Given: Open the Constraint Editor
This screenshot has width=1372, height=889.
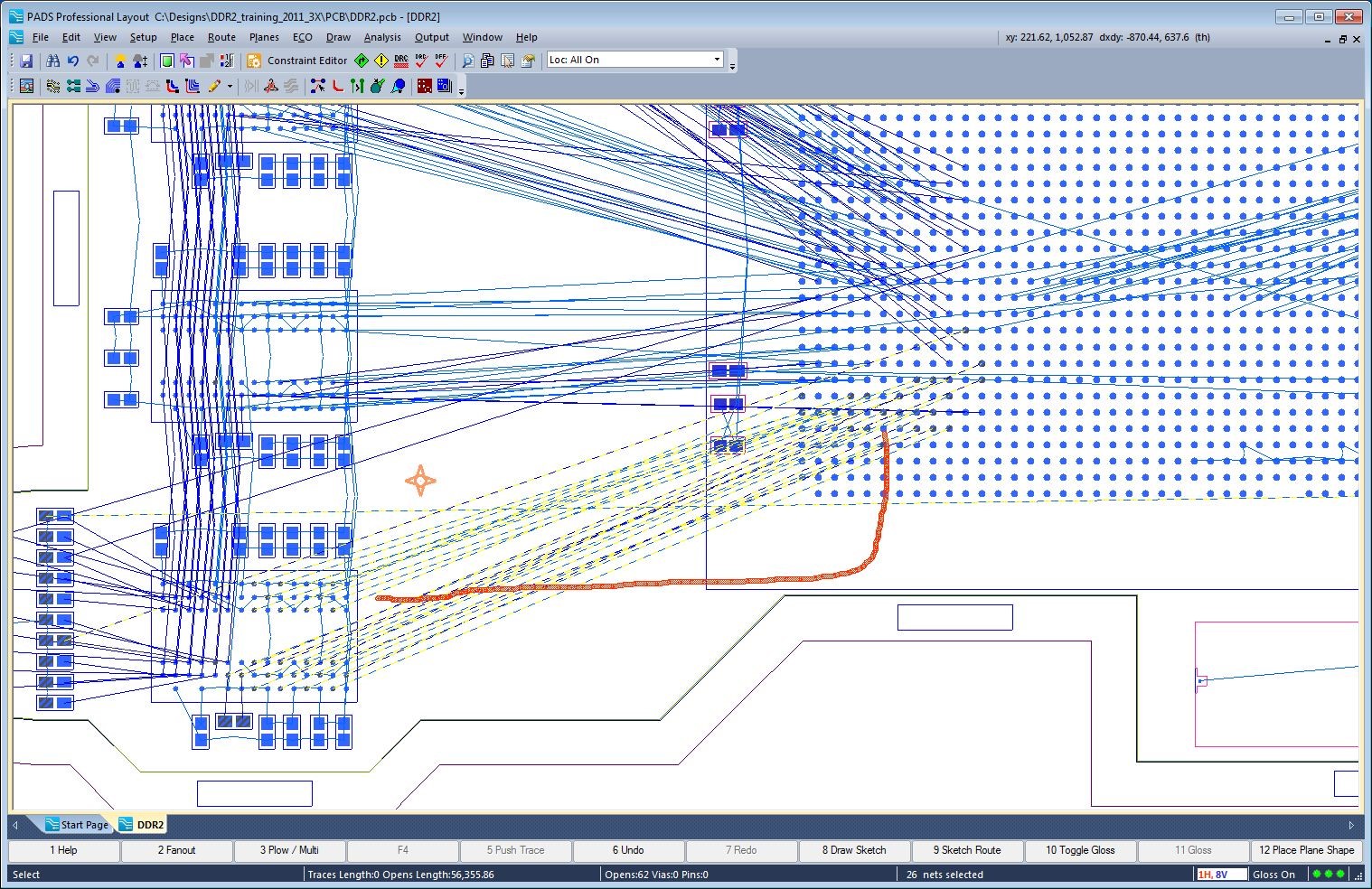Looking at the screenshot, I should pyautogui.click(x=297, y=61).
